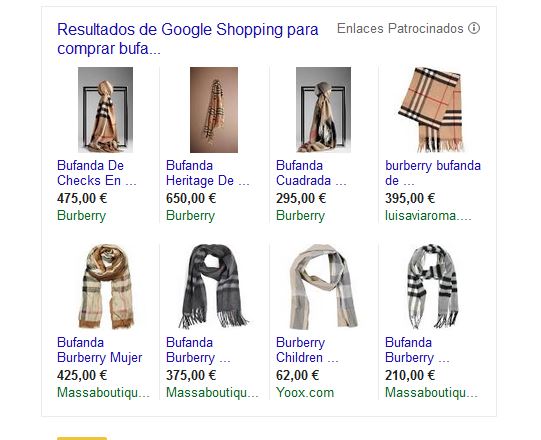
Task: Select the 425,00 € beige scarf image
Action: pyautogui.click(x=106, y=286)
